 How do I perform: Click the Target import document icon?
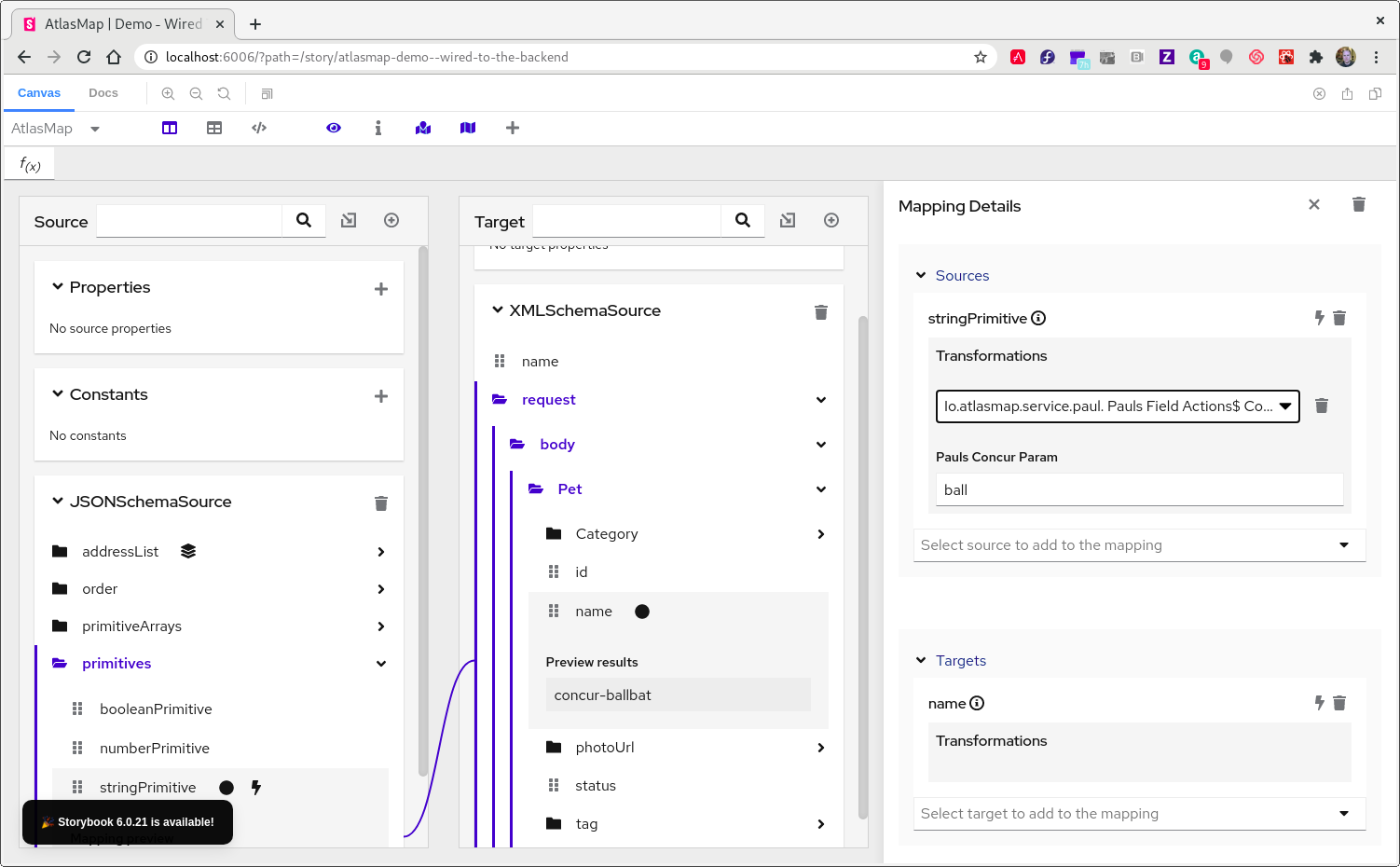point(788,220)
